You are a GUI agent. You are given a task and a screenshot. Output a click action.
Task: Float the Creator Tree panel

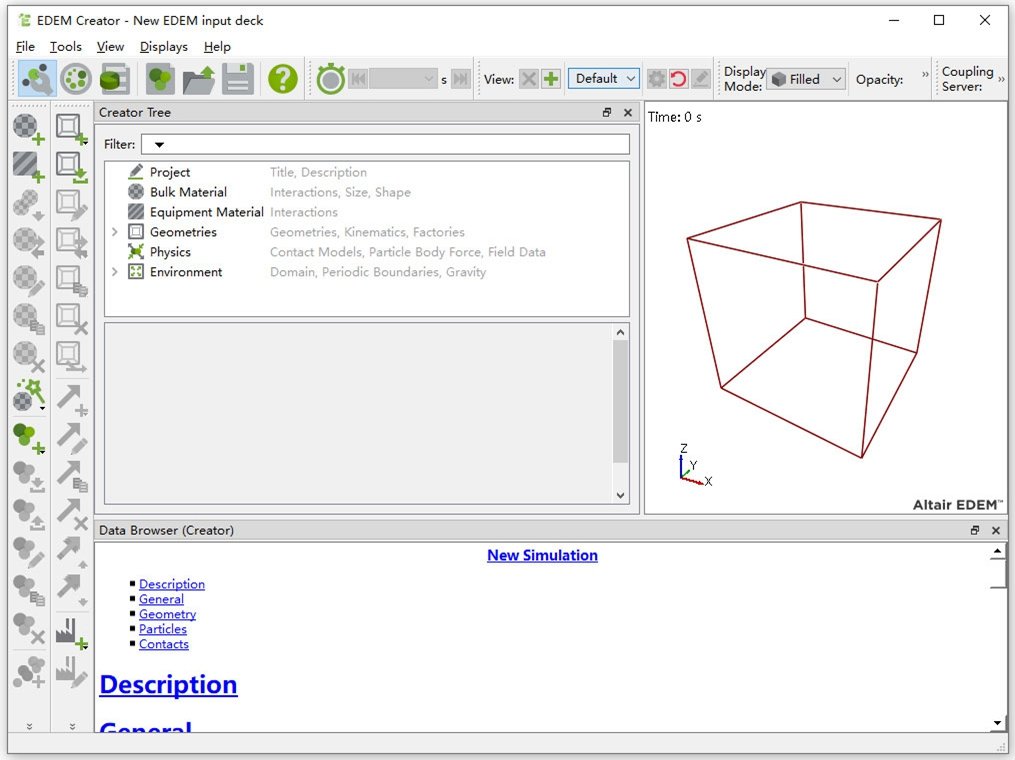coord(607,113)
